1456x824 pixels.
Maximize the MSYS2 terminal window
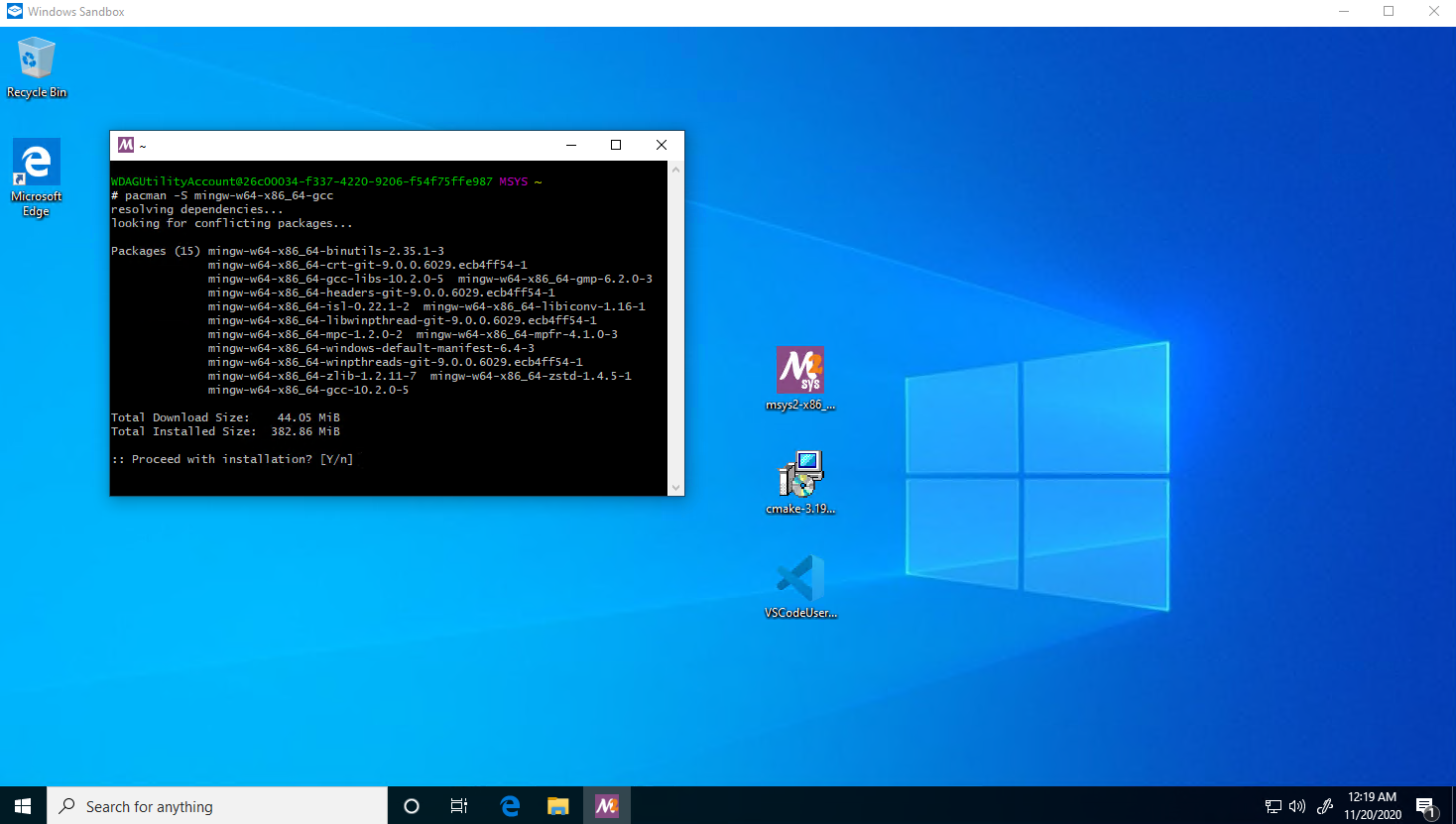tap(616, 145)
